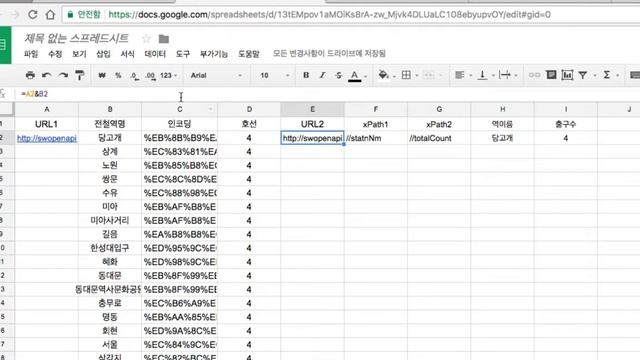640x360 pixels.
Task: Insert a comment via toolbar icon
Action: (551, 75)
